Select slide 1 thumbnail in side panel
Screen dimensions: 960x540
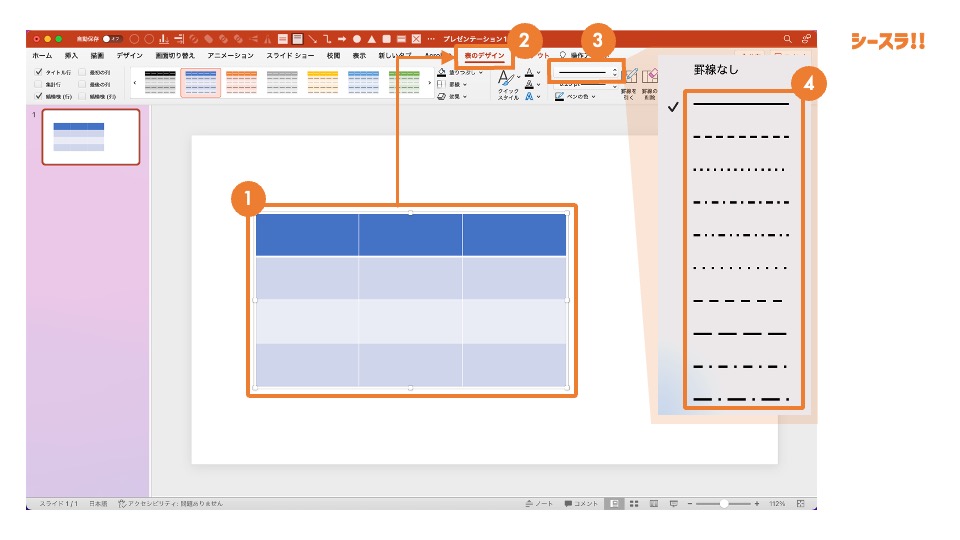91,137
